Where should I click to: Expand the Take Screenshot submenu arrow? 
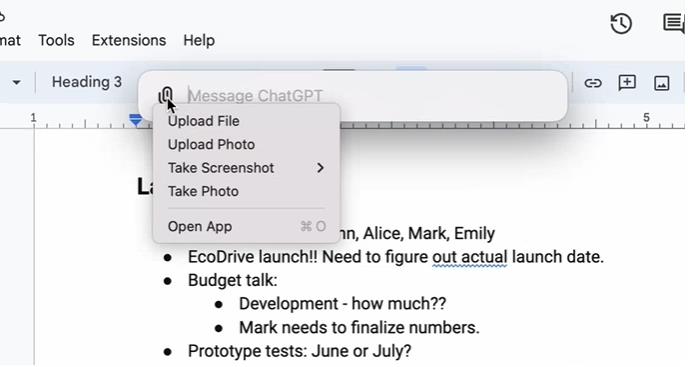pyautogui.click(x=320, y=168)
